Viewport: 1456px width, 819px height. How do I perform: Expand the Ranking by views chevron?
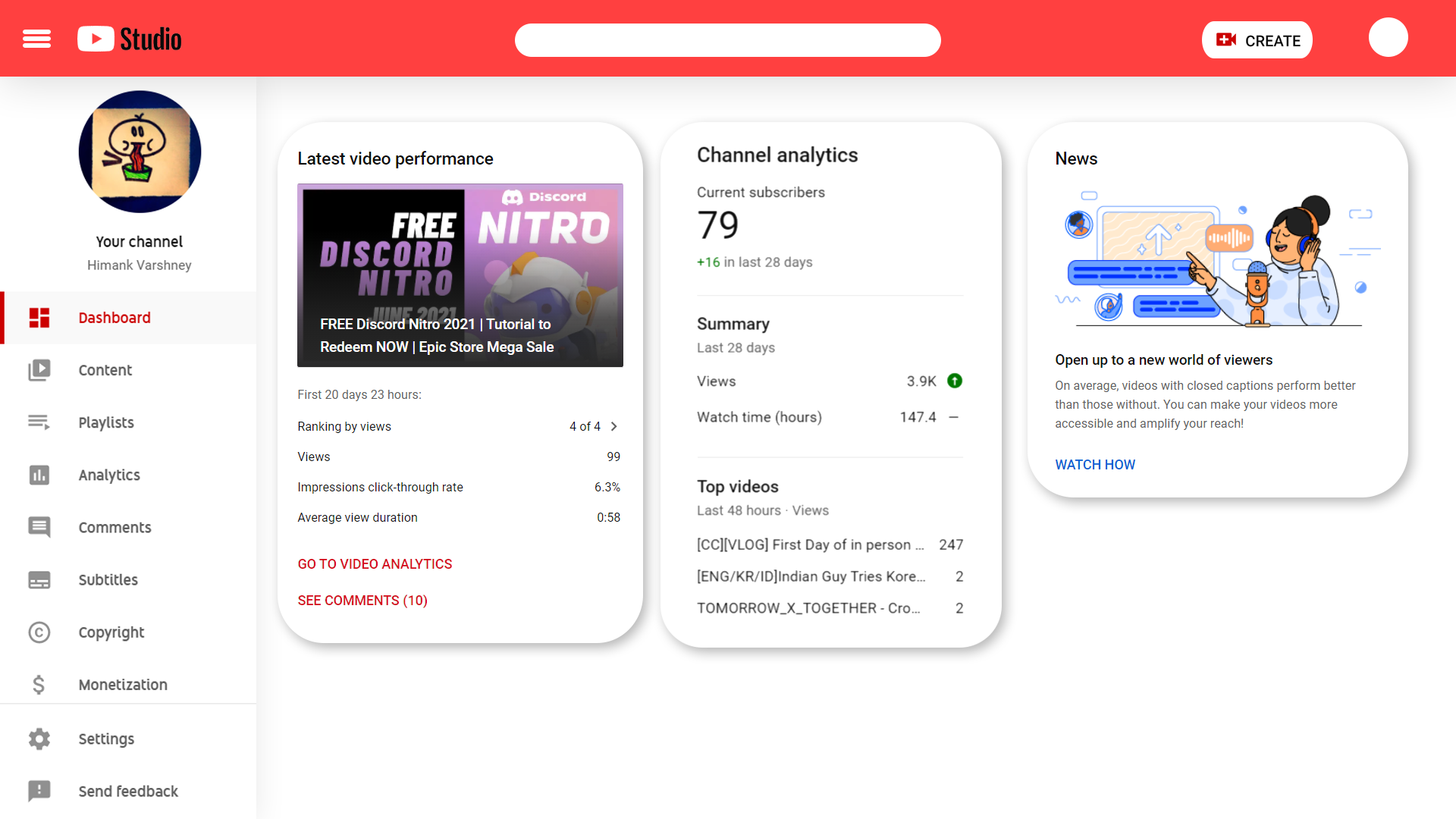[614, 426]
